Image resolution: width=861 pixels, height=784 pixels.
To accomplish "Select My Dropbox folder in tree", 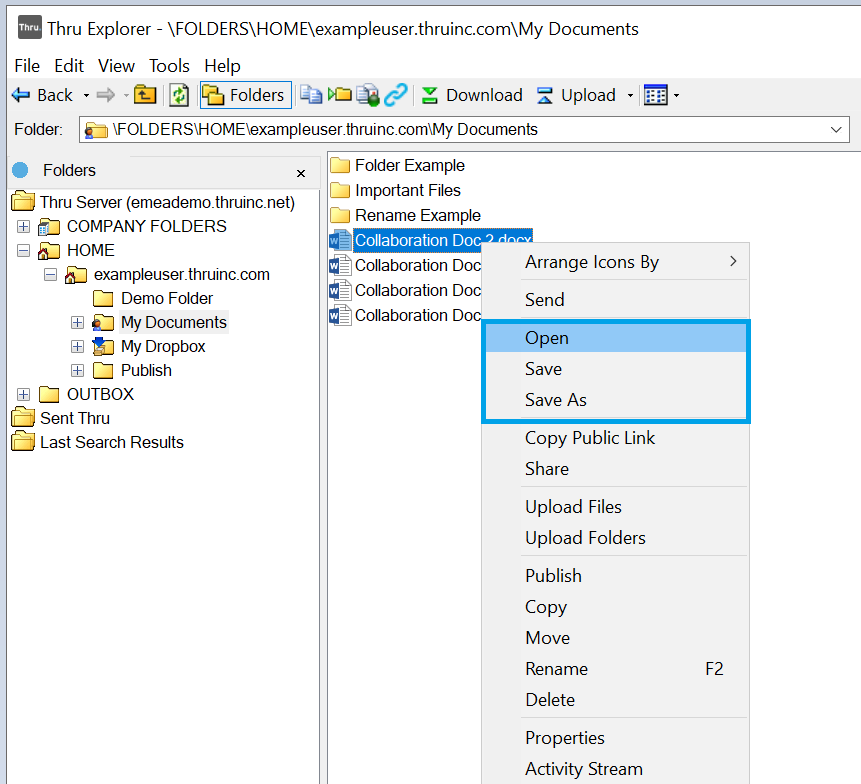I will 162,346.
